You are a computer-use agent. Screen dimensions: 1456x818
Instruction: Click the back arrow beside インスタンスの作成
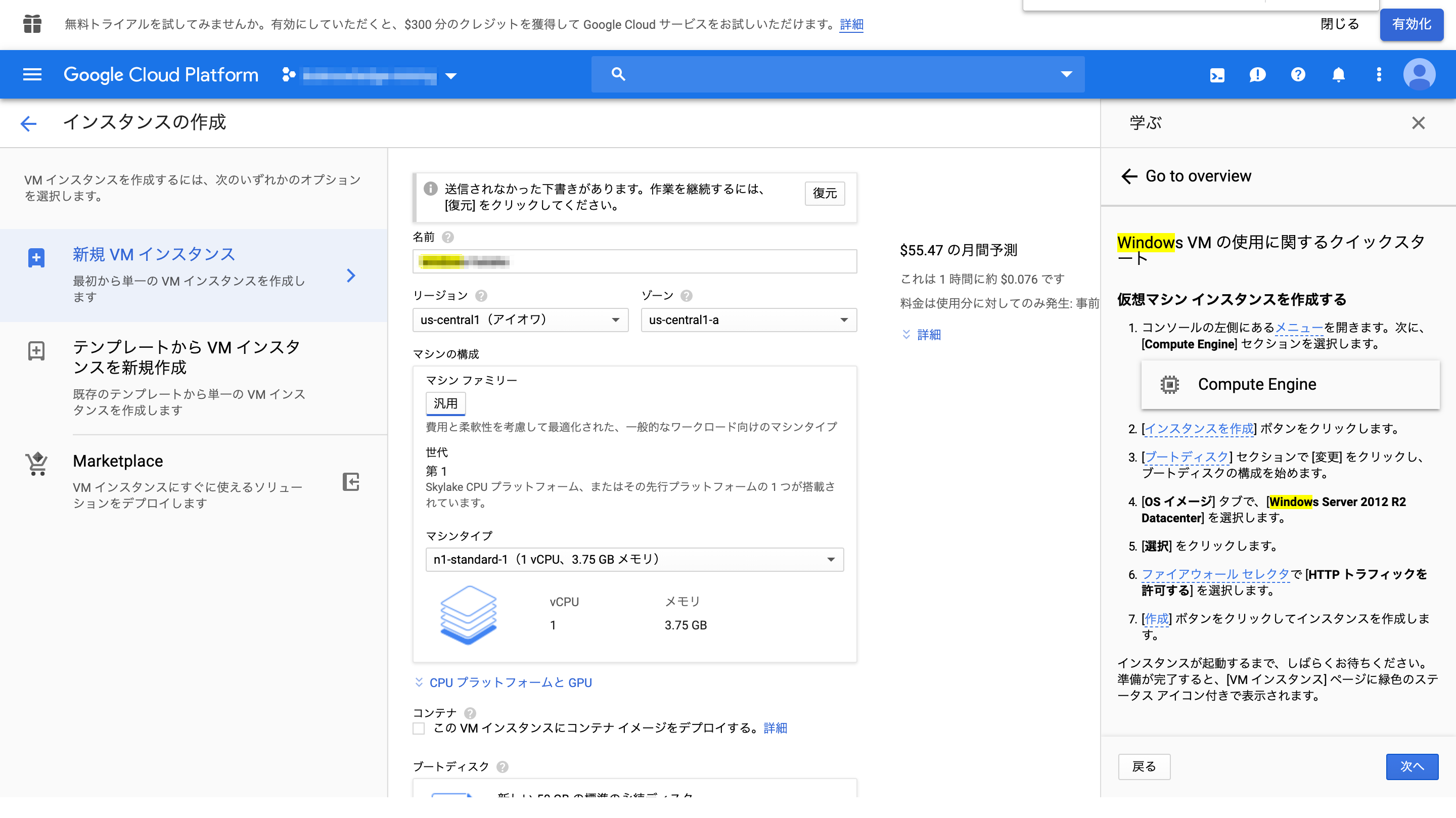click(28, 123)
